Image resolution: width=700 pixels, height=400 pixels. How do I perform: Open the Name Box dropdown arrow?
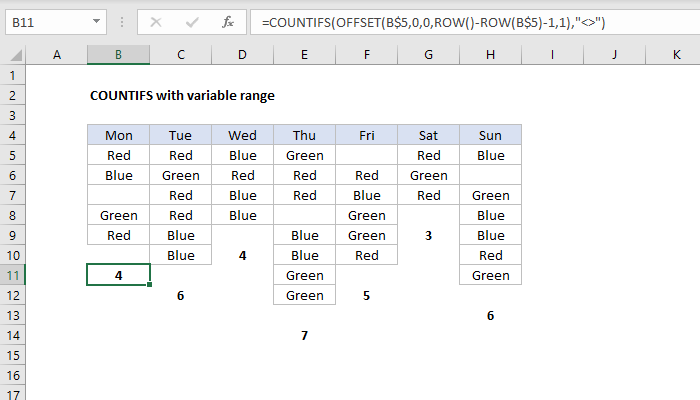click(x=95, y=20)
